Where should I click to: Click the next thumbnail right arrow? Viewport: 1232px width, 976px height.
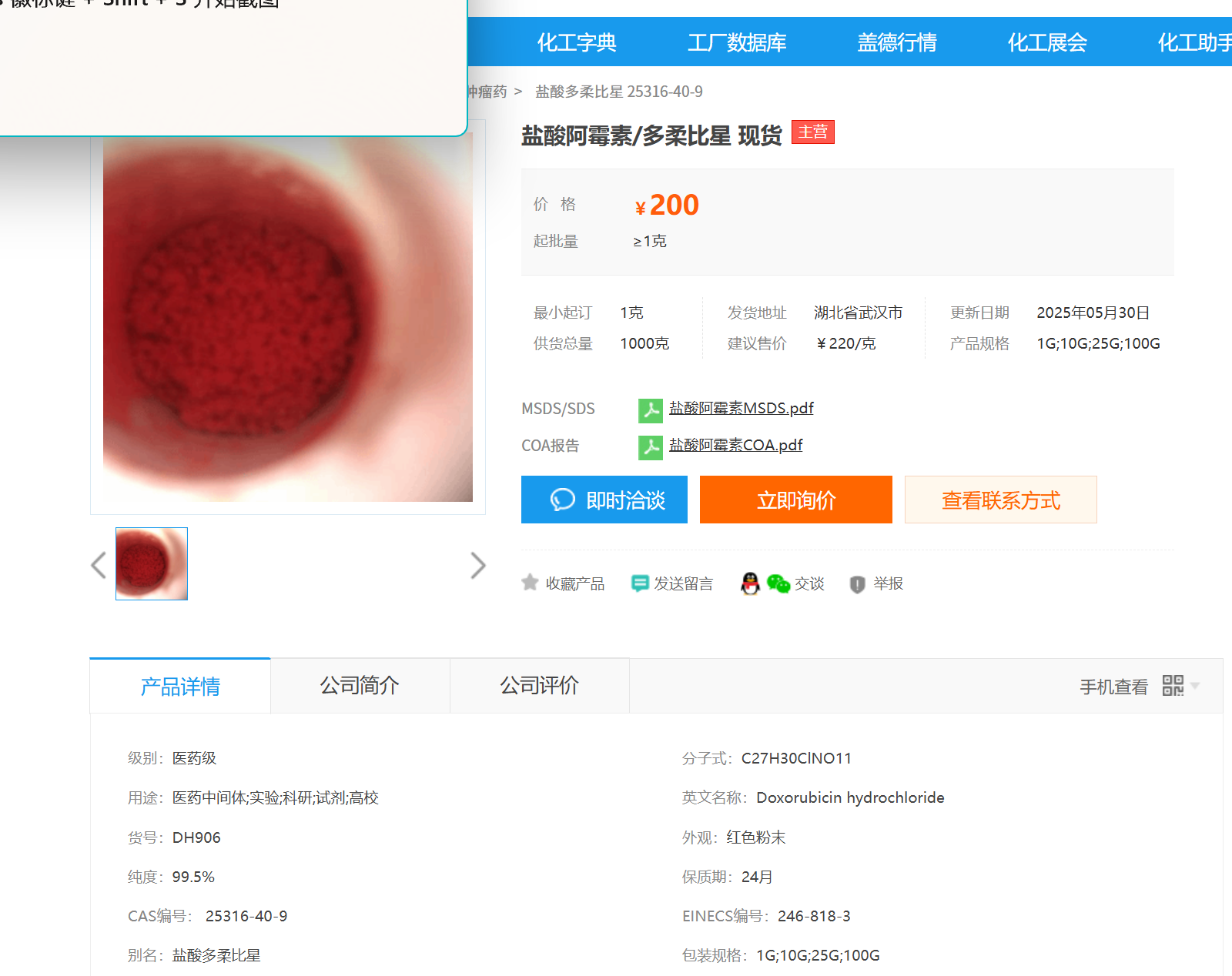click(x=478, y=565)
